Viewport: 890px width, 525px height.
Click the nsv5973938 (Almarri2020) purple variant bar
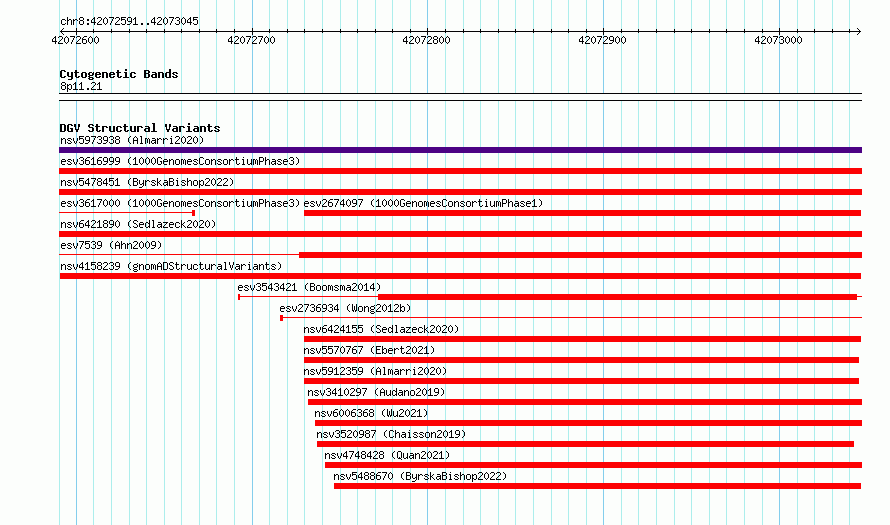tap(460, 150)
